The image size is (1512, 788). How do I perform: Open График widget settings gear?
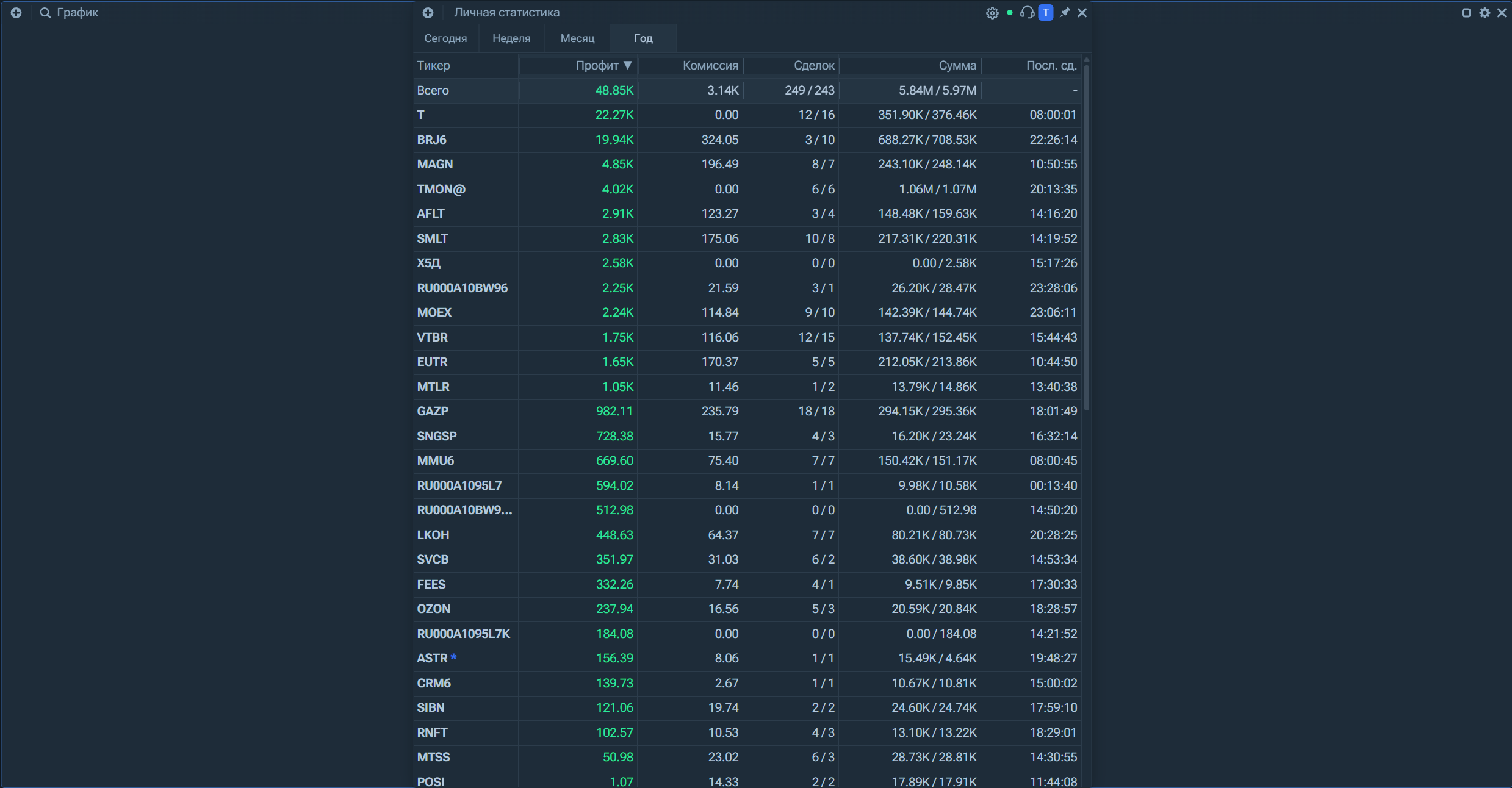(x=1485, y=13)
